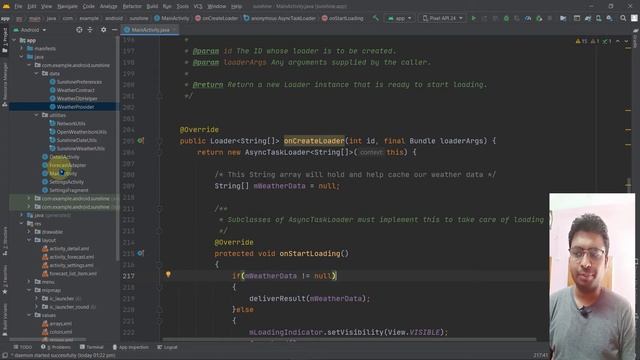Click the Debug app bug icon
640x360 pixels.
pyautogui.click(x=506, y=18)
